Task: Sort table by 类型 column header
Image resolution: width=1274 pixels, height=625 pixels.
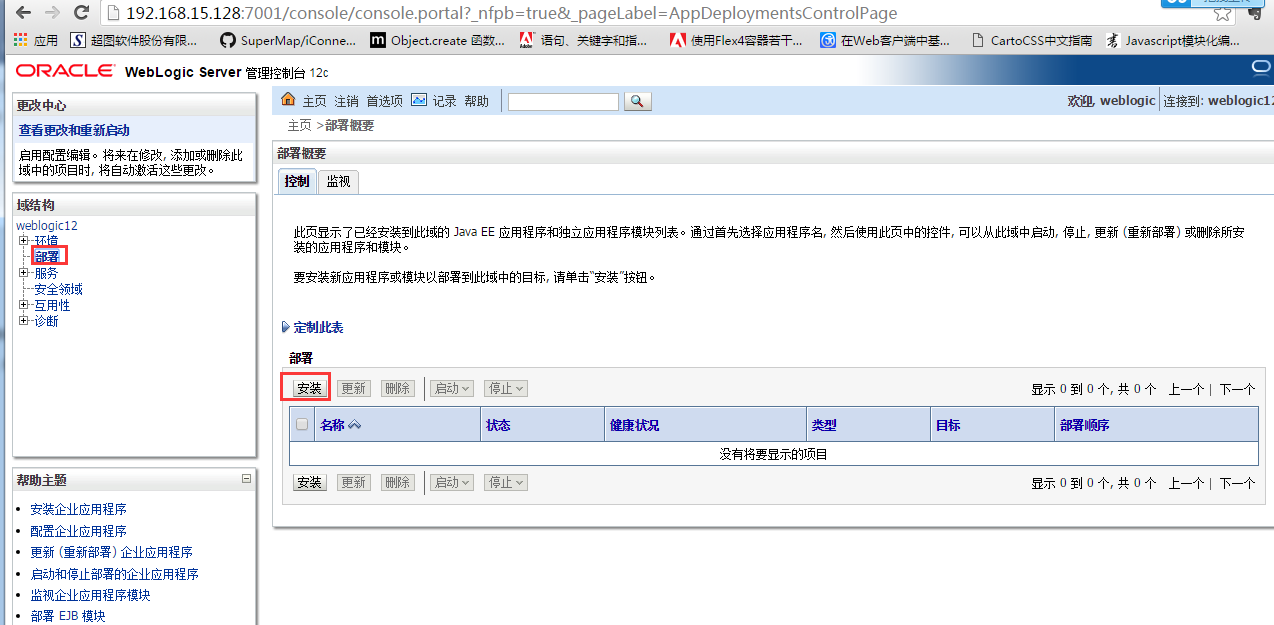Action: point(824,425)
